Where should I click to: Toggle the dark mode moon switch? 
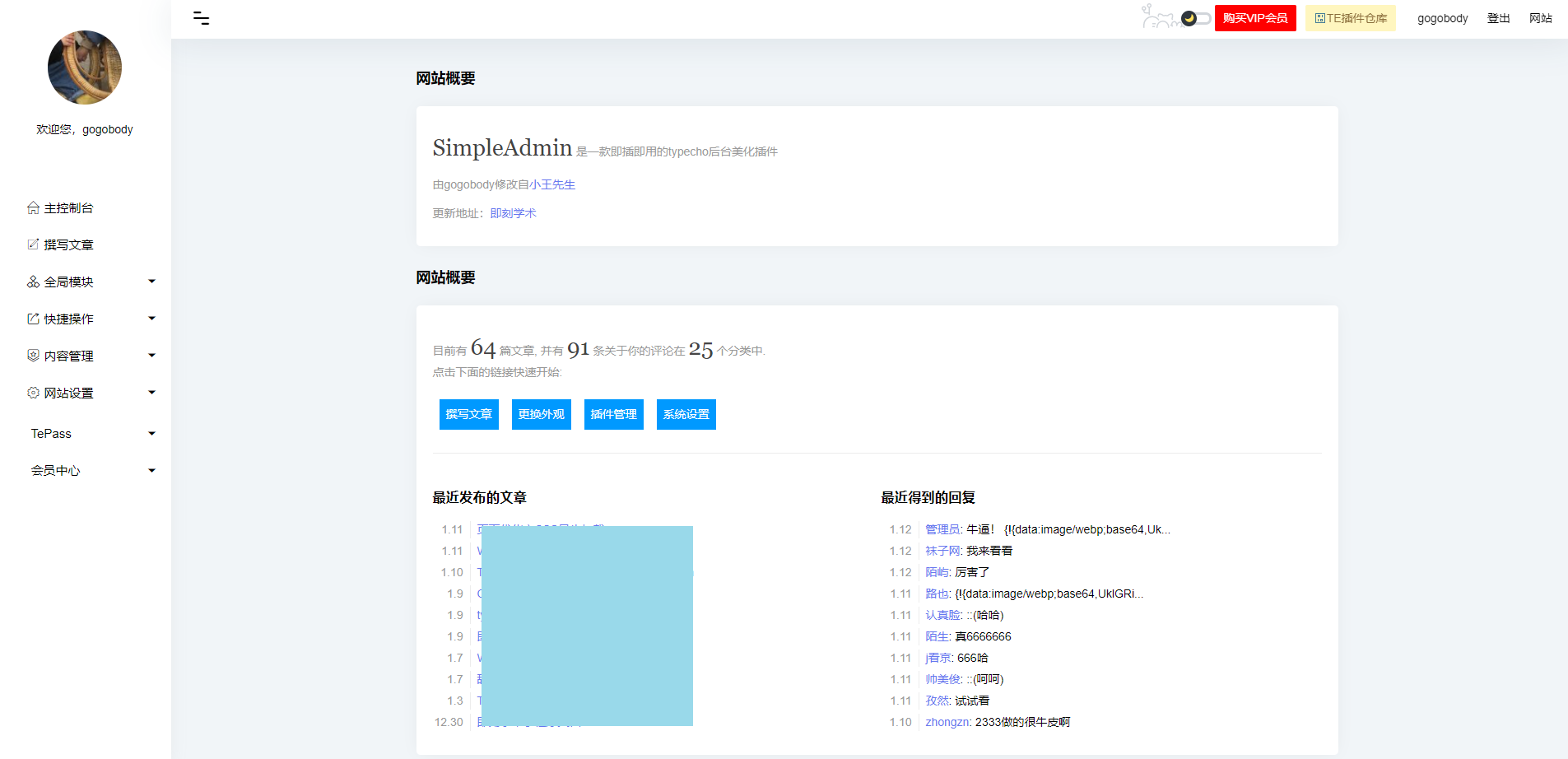1195,18
